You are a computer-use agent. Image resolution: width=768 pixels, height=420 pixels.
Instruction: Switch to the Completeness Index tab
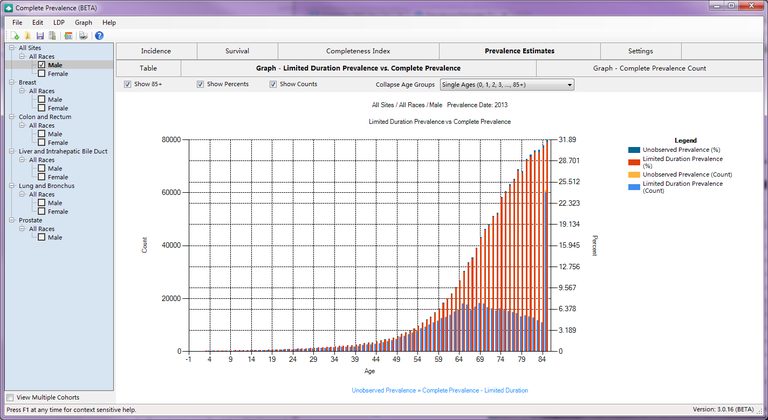357,50
